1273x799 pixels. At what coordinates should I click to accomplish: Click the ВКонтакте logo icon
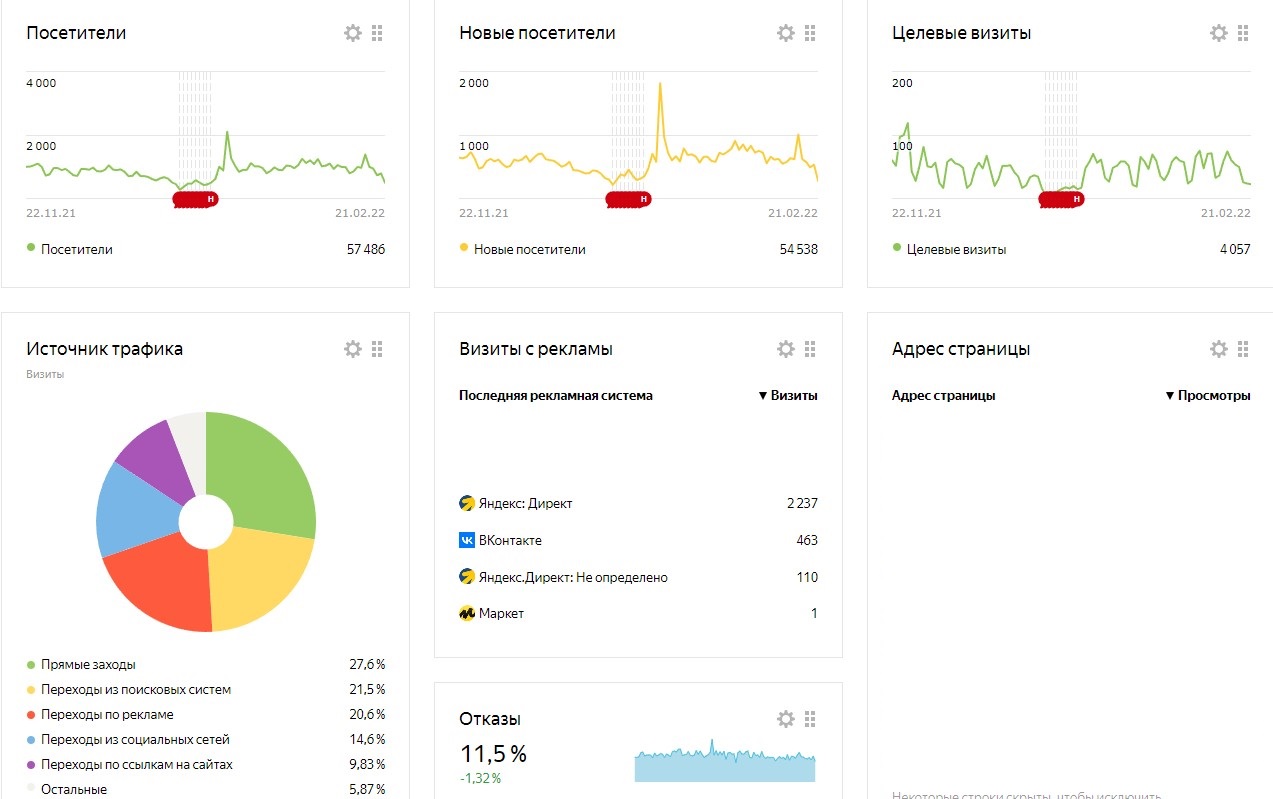point(467,540)
